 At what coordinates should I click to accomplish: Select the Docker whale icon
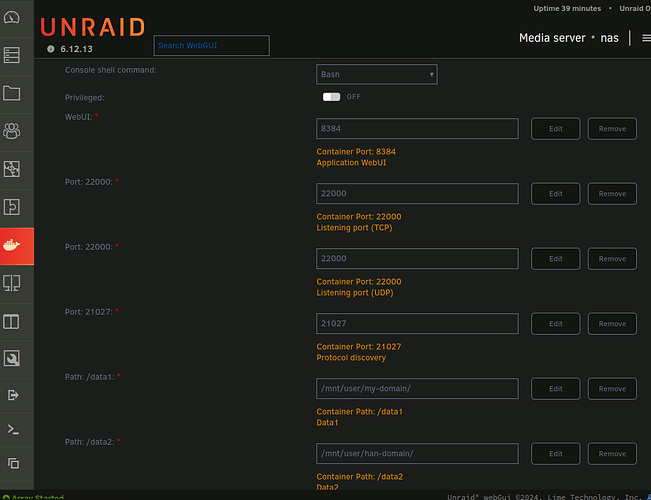coord(12,245)
